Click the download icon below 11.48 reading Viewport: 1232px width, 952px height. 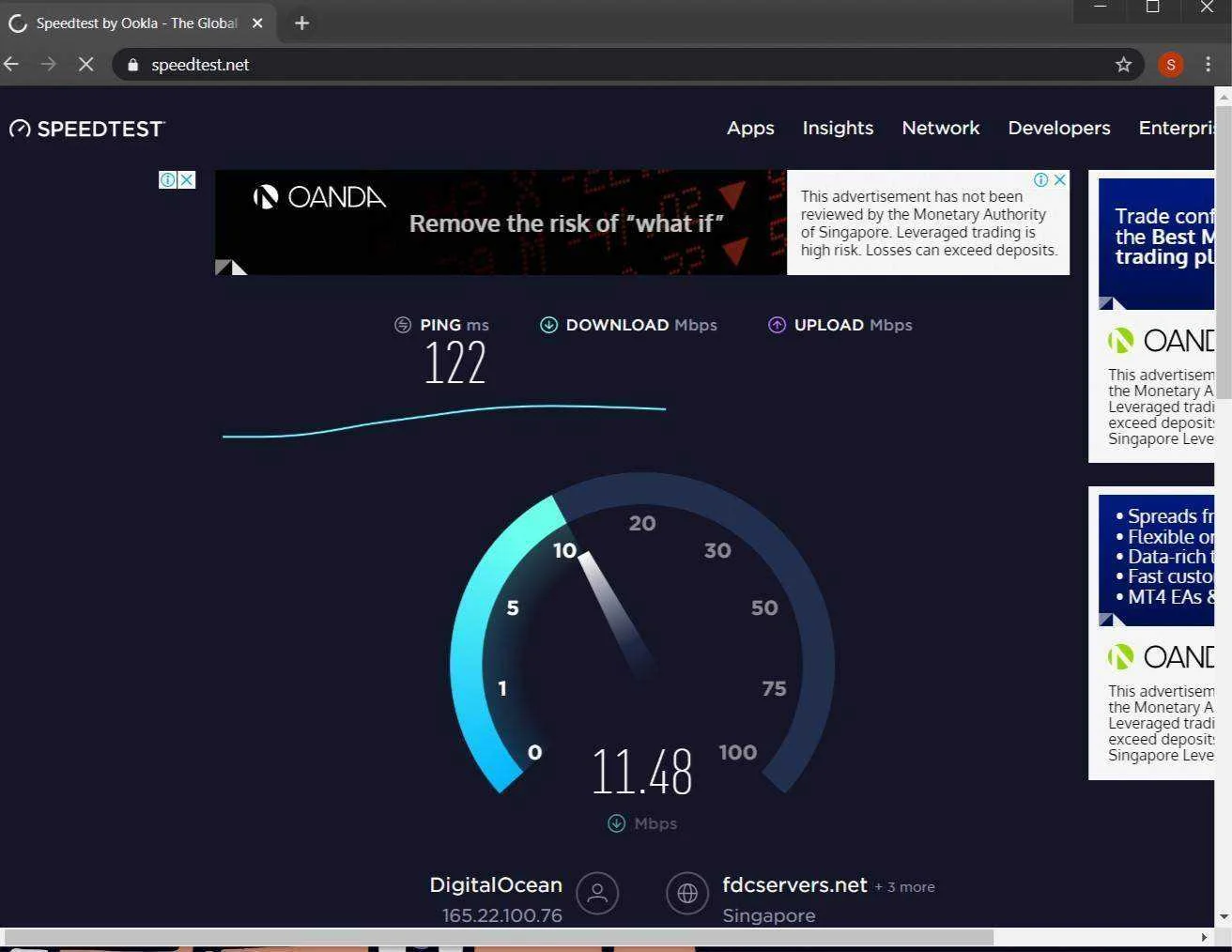(x=616, y=823)
